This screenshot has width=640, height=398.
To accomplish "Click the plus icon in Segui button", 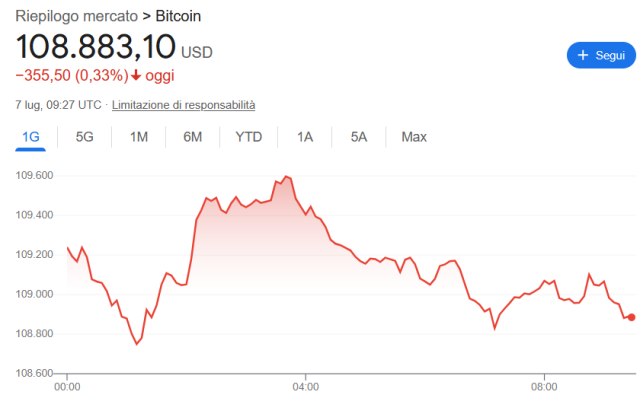I will click(x=583, y=55).
